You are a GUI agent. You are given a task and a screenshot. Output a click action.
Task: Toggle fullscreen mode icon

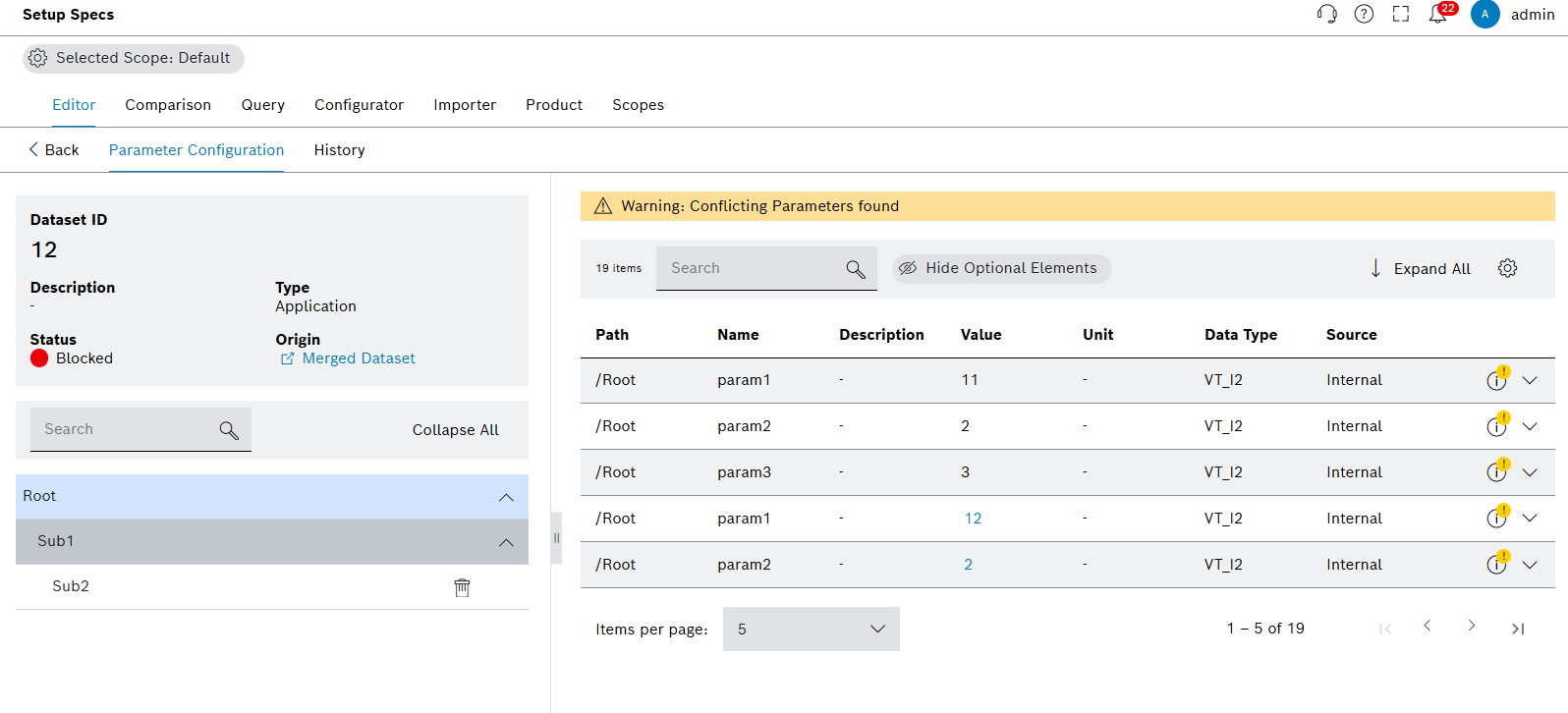(x=1401, y=14)
